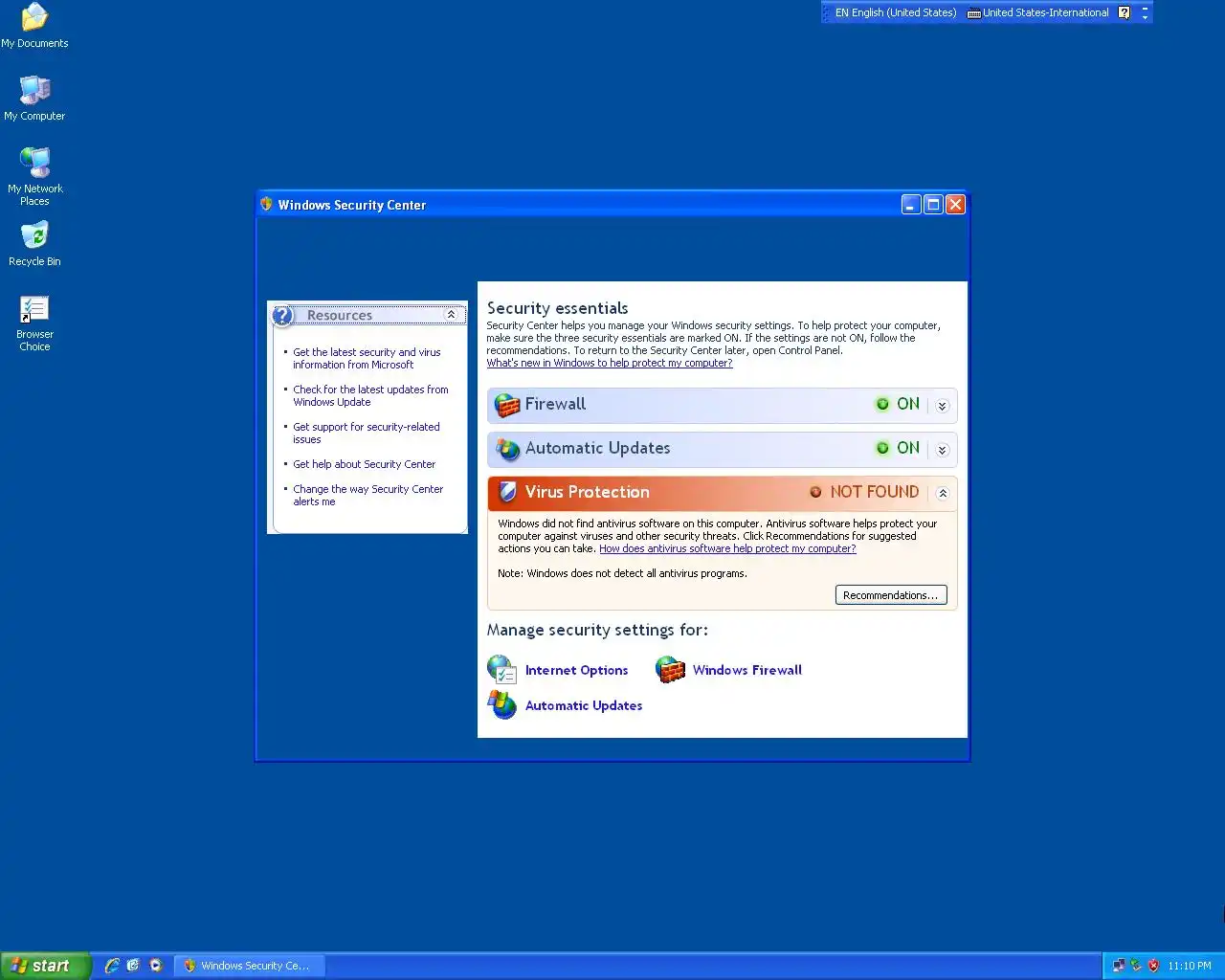Screen dimensions: 1225x980
Task: Click the language bar help icon
Action: tap(1125, 12)
